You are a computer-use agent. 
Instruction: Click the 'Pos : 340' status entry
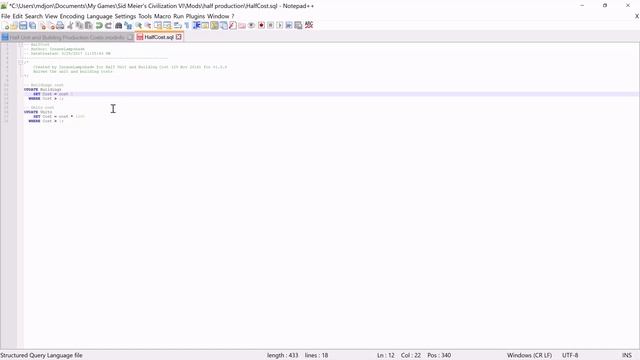tap(439, 356)
